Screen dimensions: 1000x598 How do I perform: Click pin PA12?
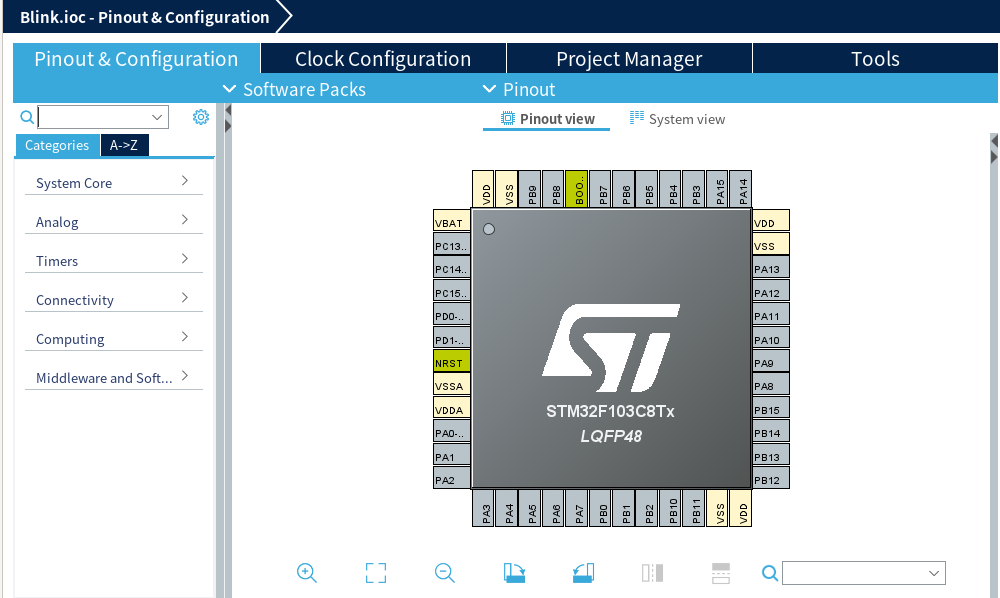[x=771, y=292]
